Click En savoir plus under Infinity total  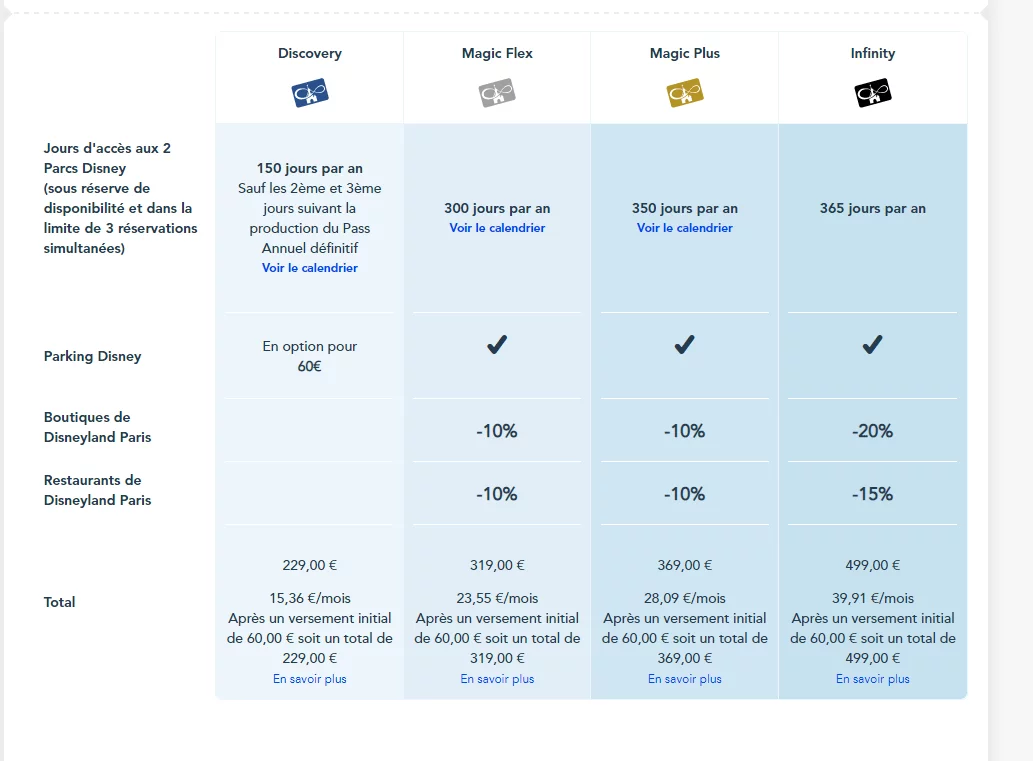(x=872, y=679)
